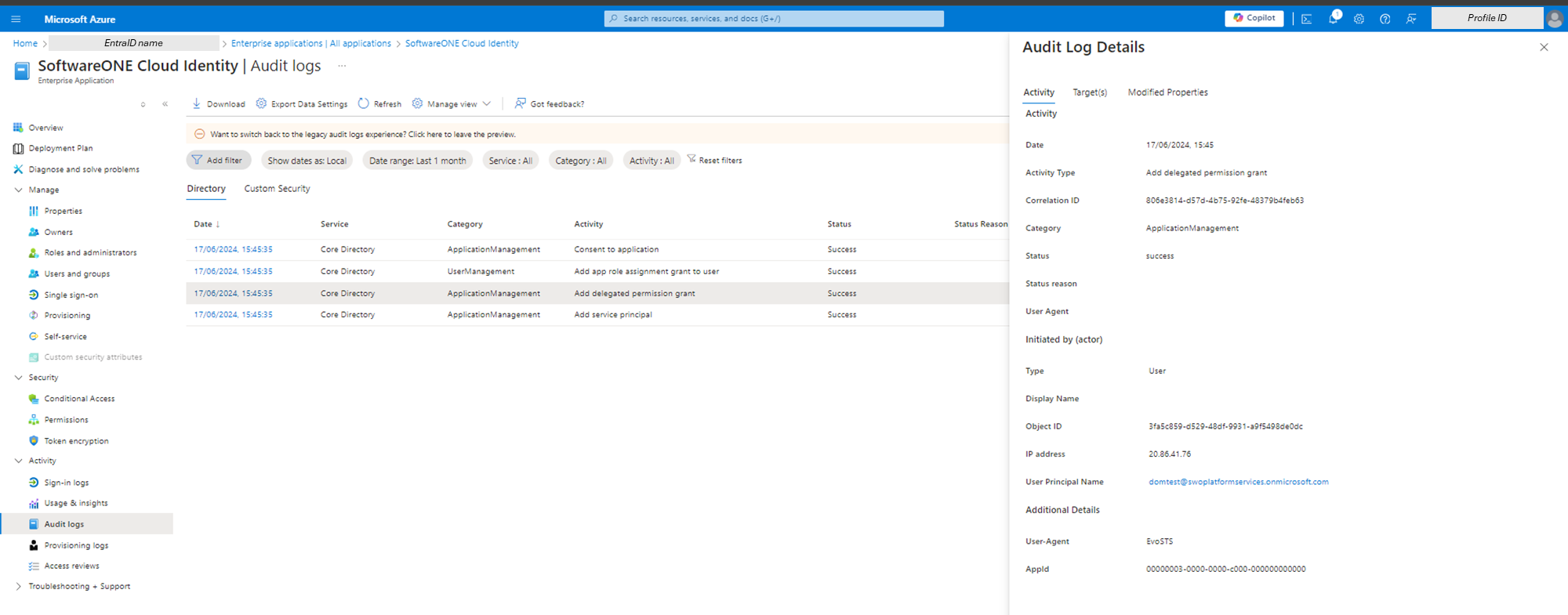Expand Troubleshooting + Support section

(19, 586)
